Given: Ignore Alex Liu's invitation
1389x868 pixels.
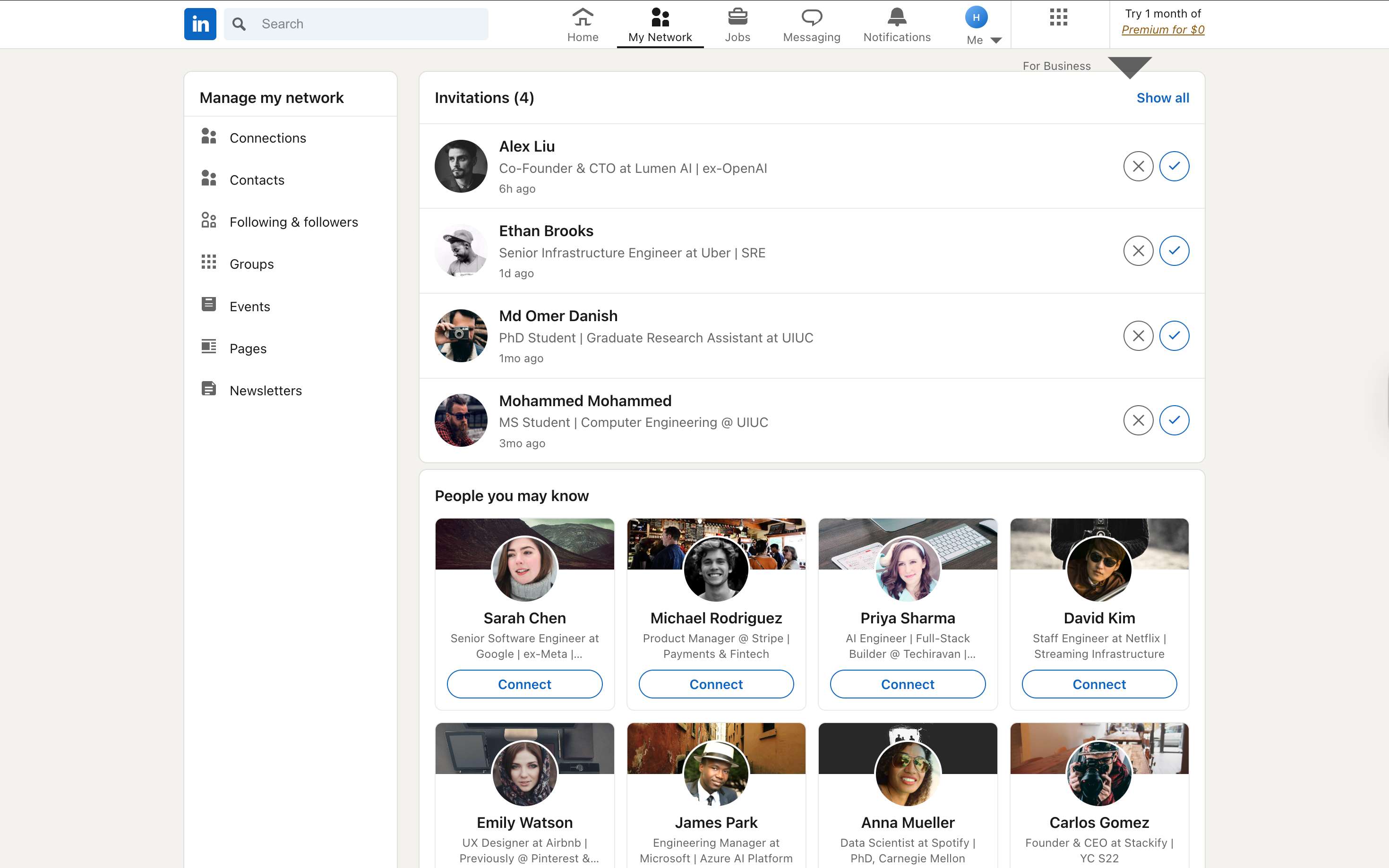Looking at the screenshot, I should pyautogui.click(x=1138, y=167).
